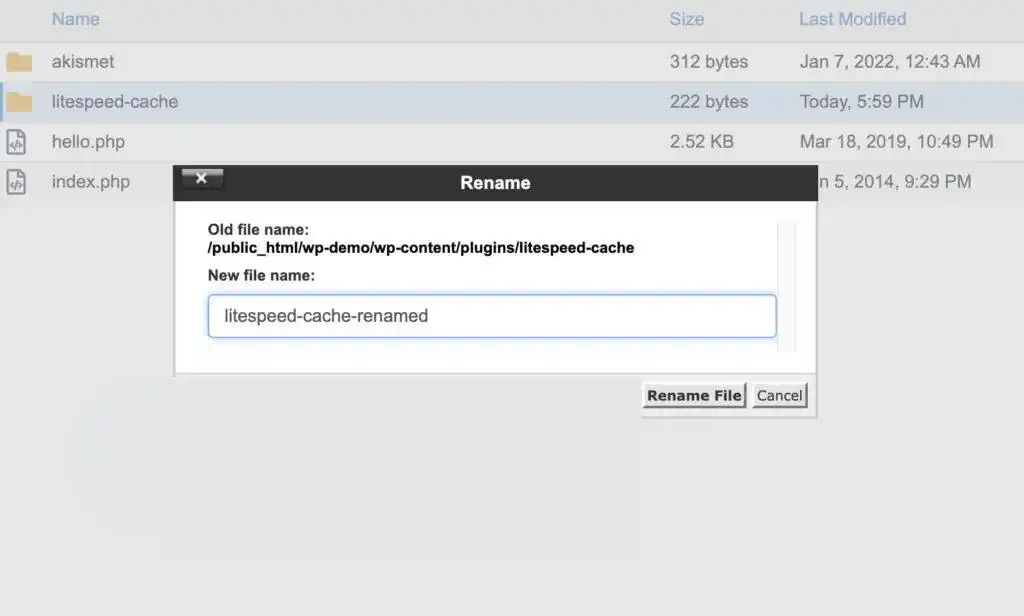Viewport: 1024px width, 616px height.
Task: Sort files by the Size column
Action: pyautogui.click(x=686, y=19)
